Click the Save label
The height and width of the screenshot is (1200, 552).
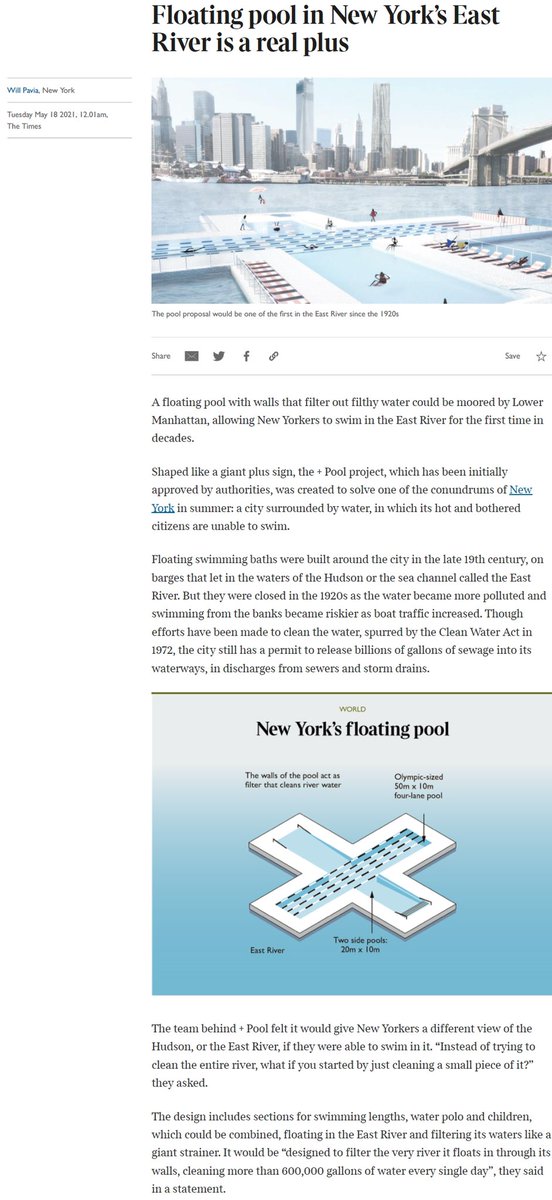[x=512, y=356]
